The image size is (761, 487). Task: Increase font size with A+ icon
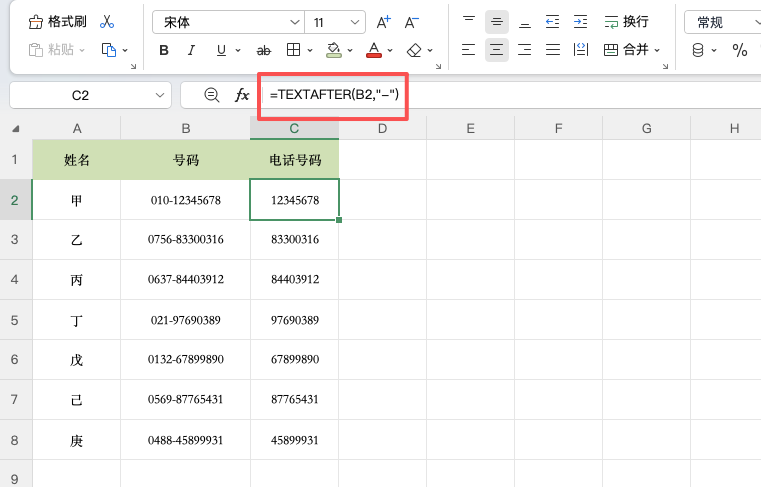tap(383, 22)
